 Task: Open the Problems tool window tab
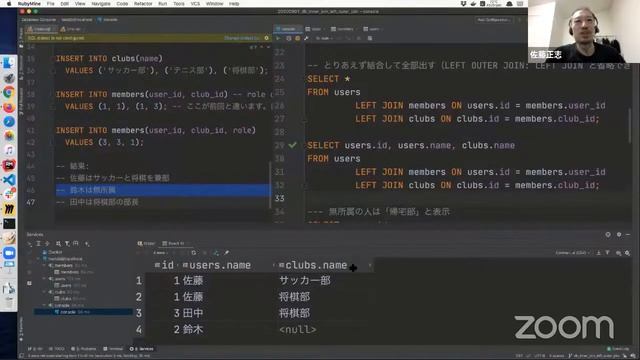(84, 349)
